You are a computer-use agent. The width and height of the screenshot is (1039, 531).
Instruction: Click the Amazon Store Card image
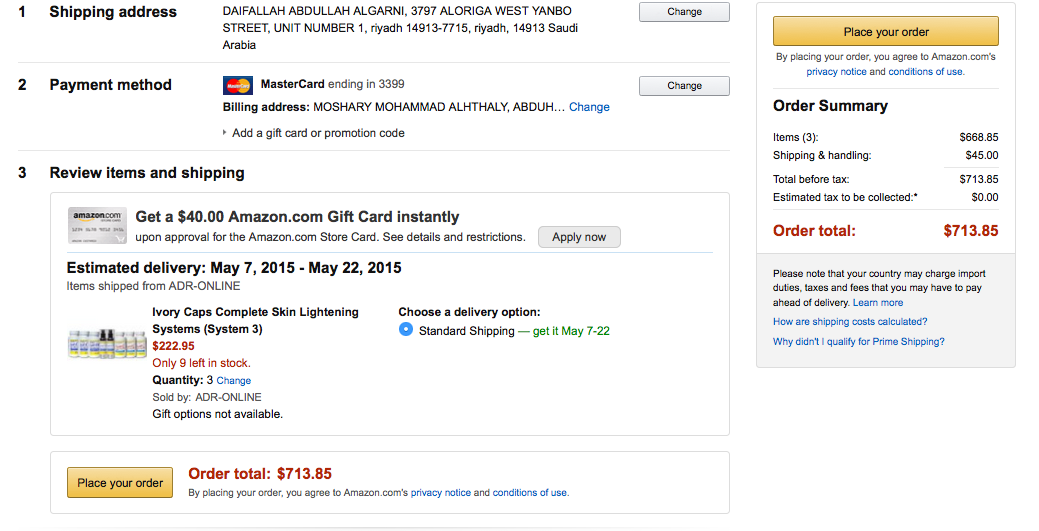pos(97,226)
